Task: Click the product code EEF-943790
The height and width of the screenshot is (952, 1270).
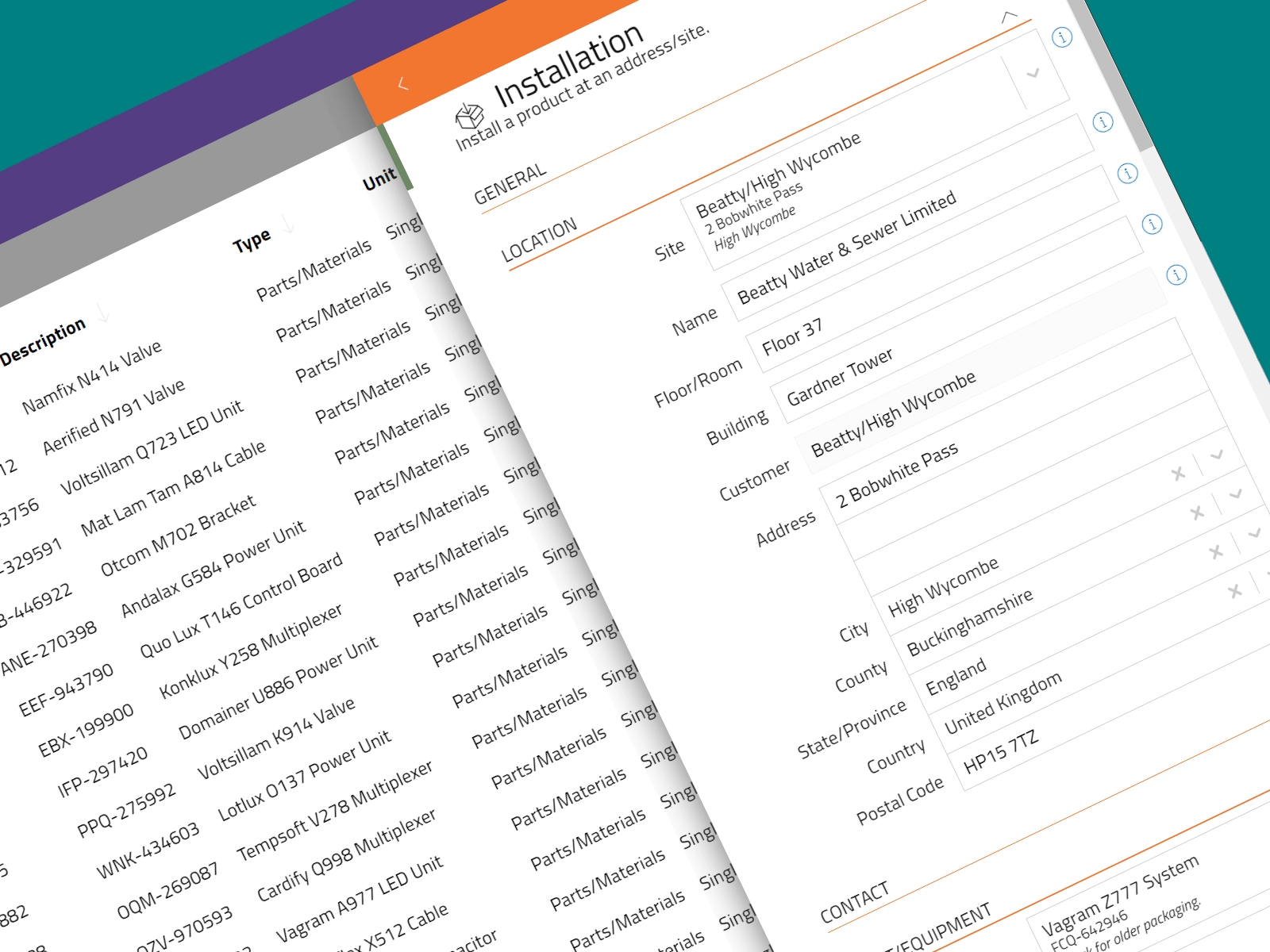Action: (66, 690)
